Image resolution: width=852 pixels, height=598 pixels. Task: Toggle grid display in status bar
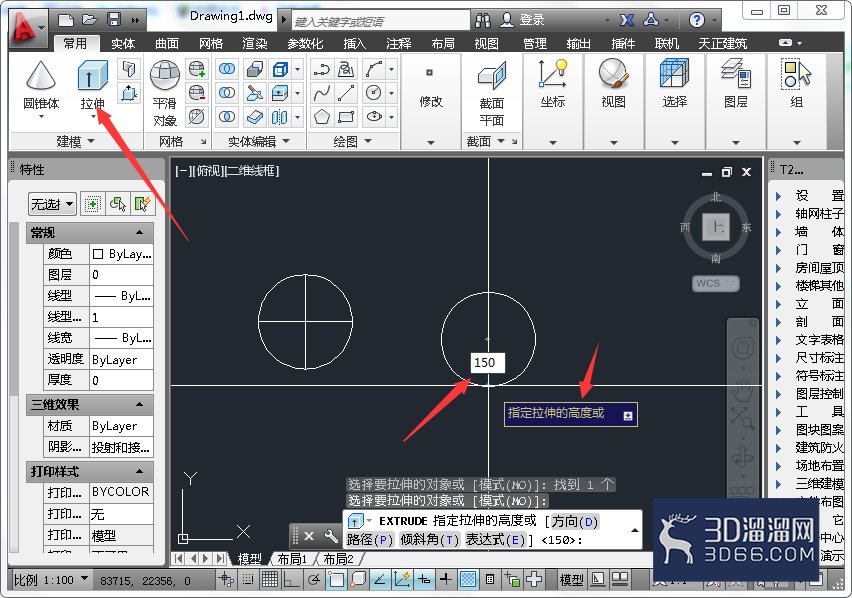coord(270,580)
